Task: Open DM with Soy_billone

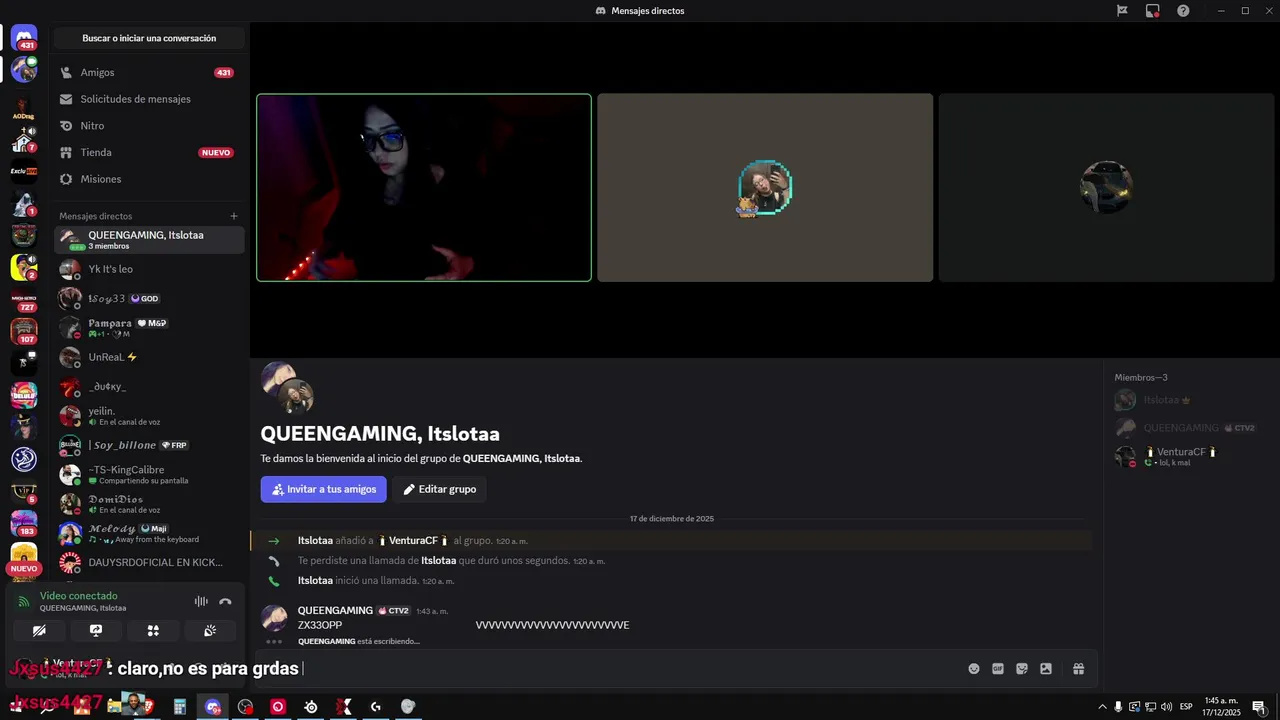Action: pyautogui.click(x=148, y=445)
